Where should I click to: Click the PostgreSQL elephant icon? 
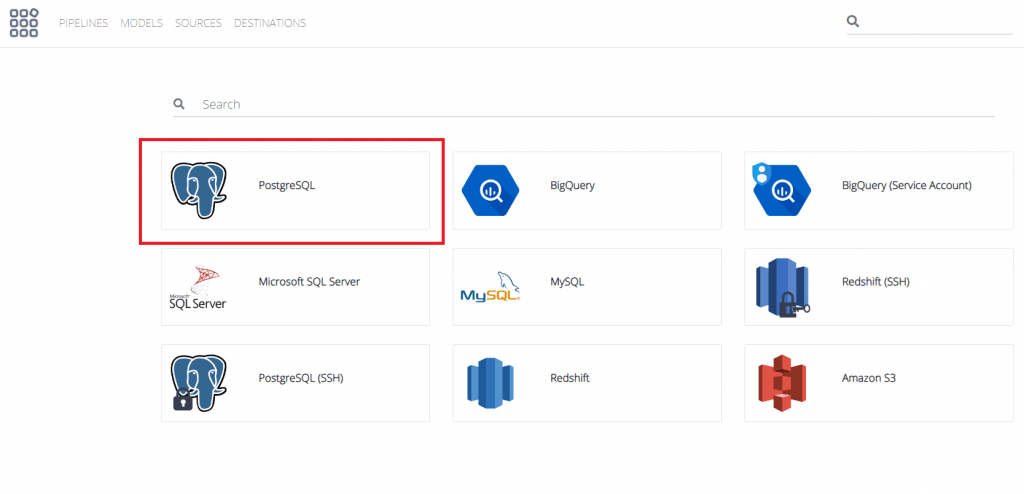coord(199,190)
